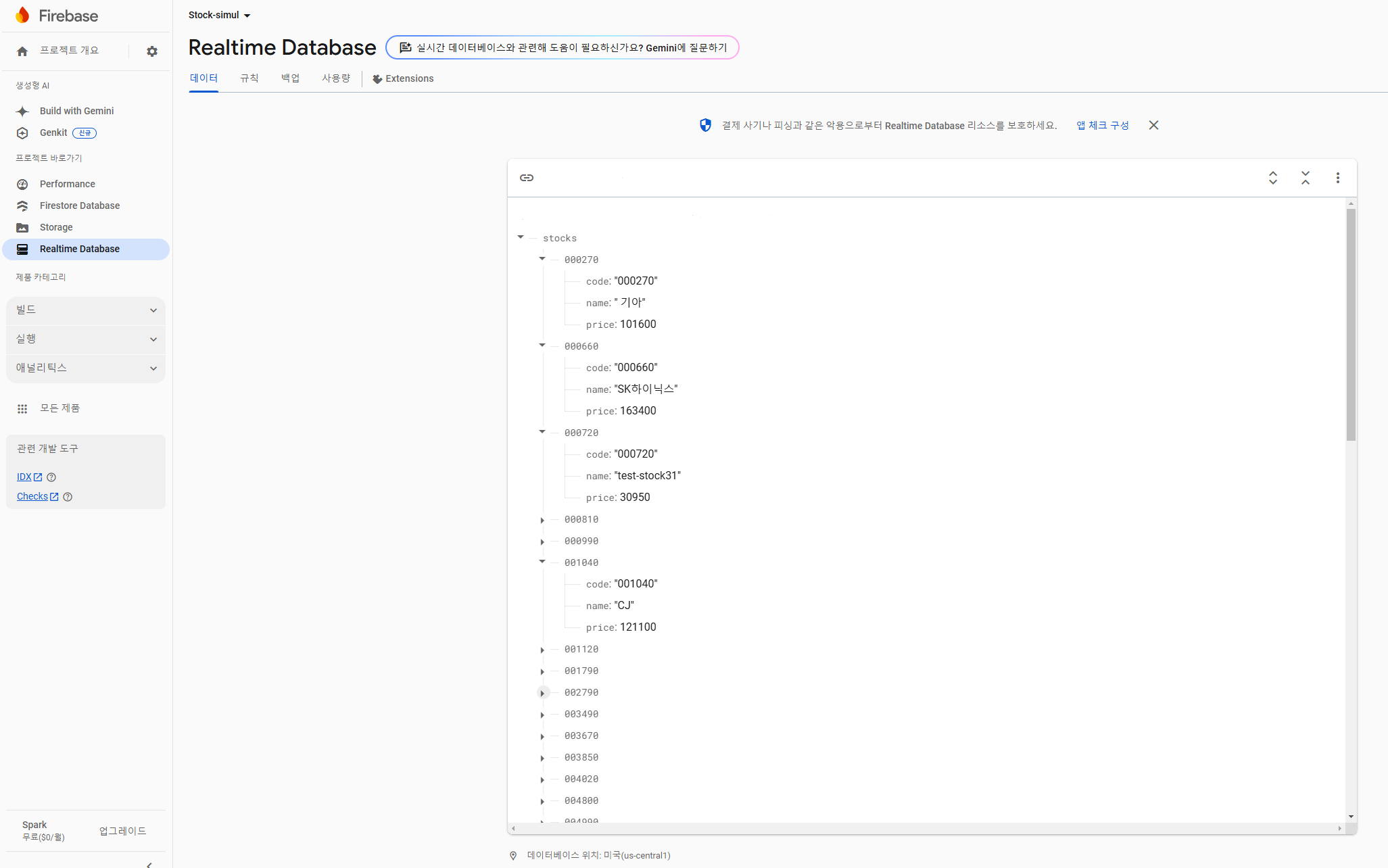Expand the 000810 stock node

click(x=542, y=520)
